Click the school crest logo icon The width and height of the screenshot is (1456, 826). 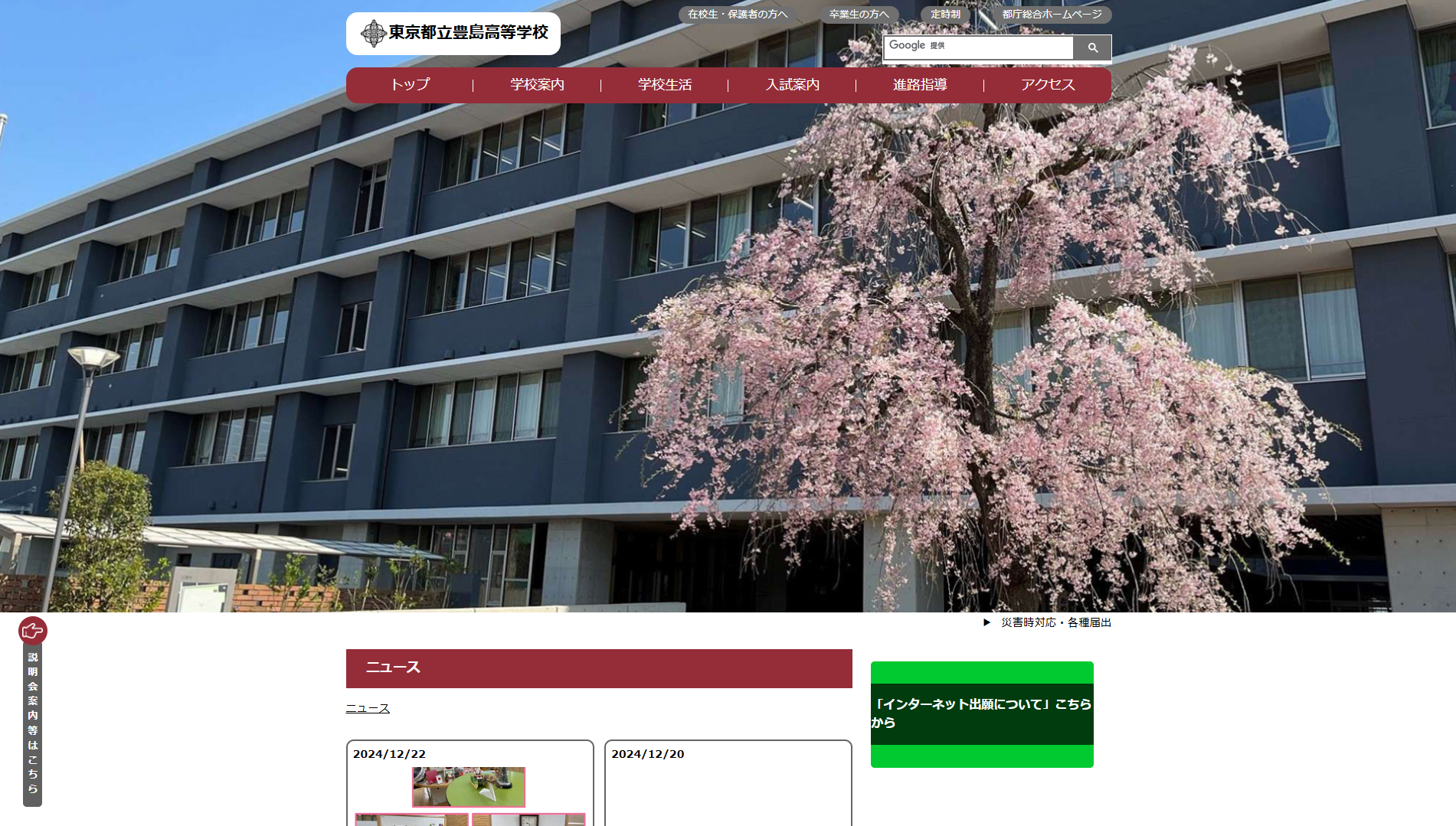pos(373,33)
